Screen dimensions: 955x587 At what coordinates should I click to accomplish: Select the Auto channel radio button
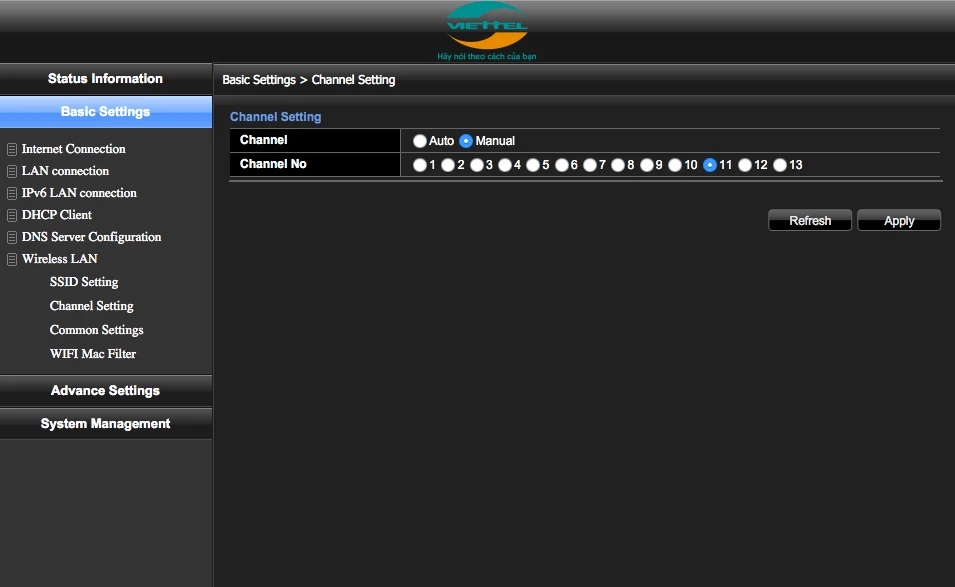click(420, 141)
